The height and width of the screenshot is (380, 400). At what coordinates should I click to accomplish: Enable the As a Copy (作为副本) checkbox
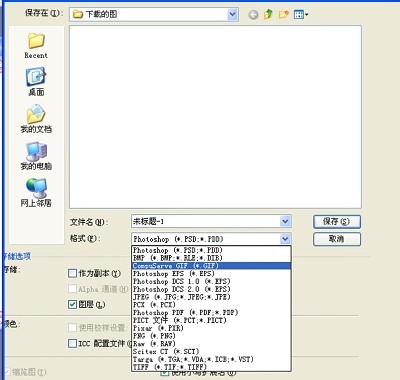[x=72, y=274]
